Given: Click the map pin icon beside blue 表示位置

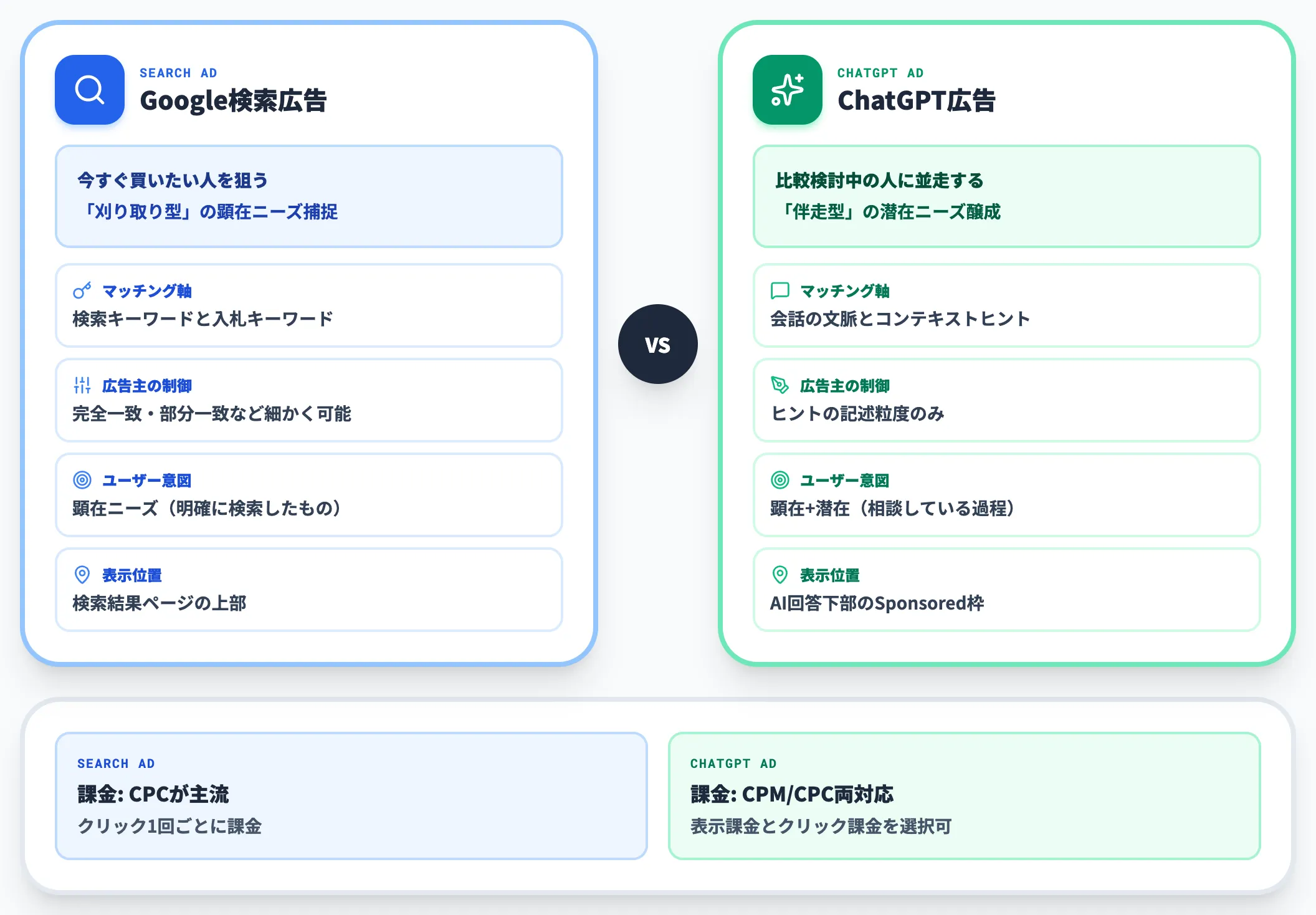Looking at the screenshot, I should [82, 575].
